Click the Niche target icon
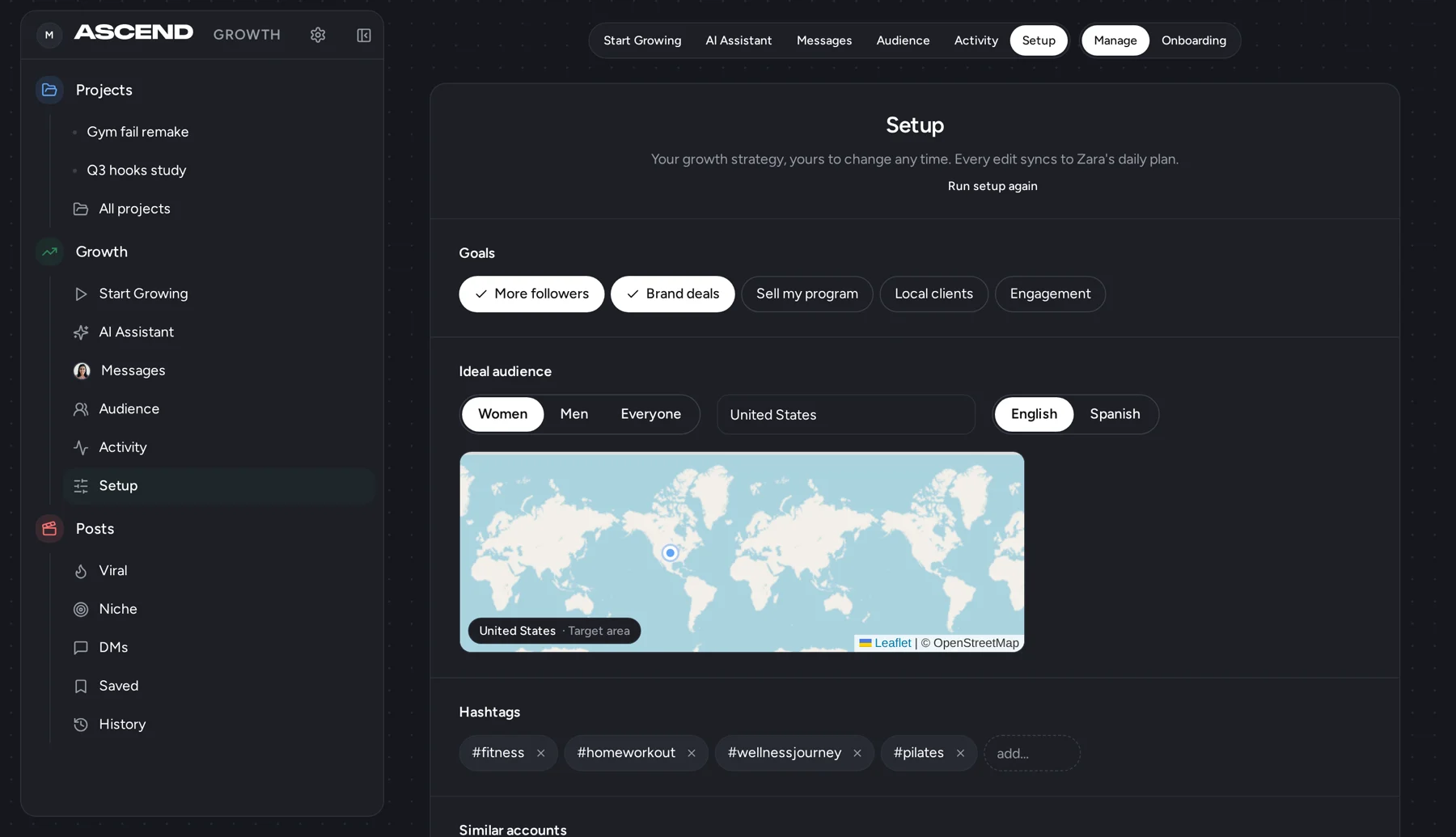 pos(81,609)
